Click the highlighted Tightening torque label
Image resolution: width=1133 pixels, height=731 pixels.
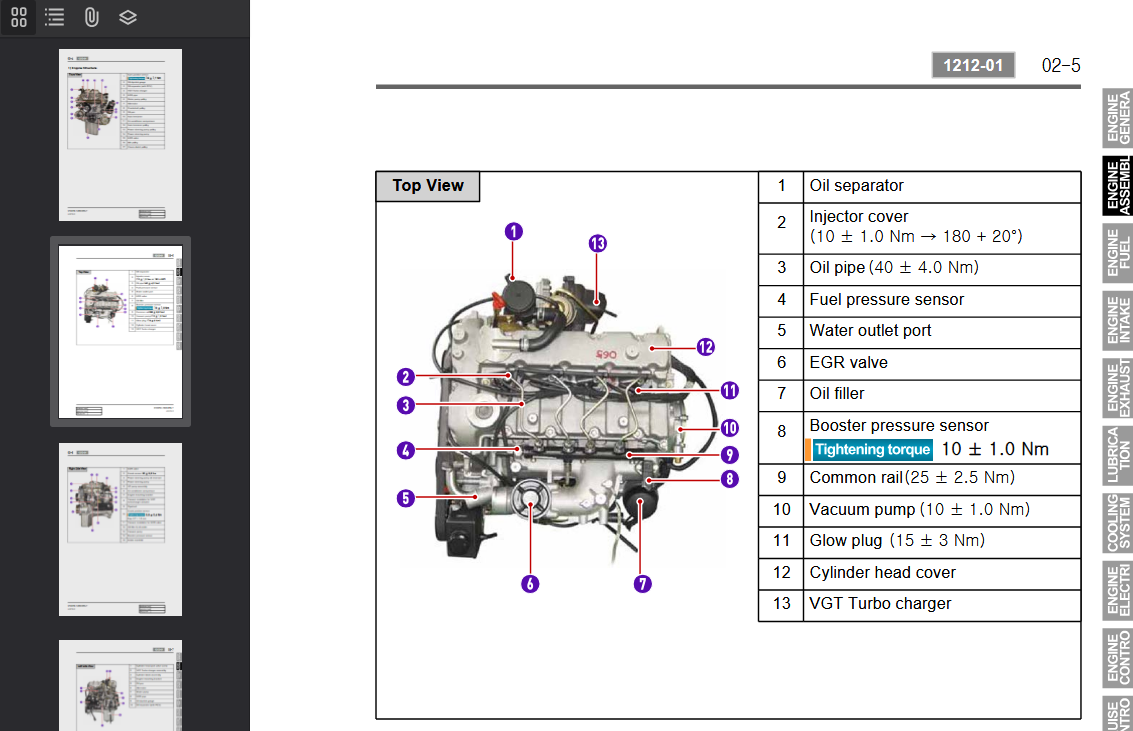pyautogui.click(x=871, y=449)
